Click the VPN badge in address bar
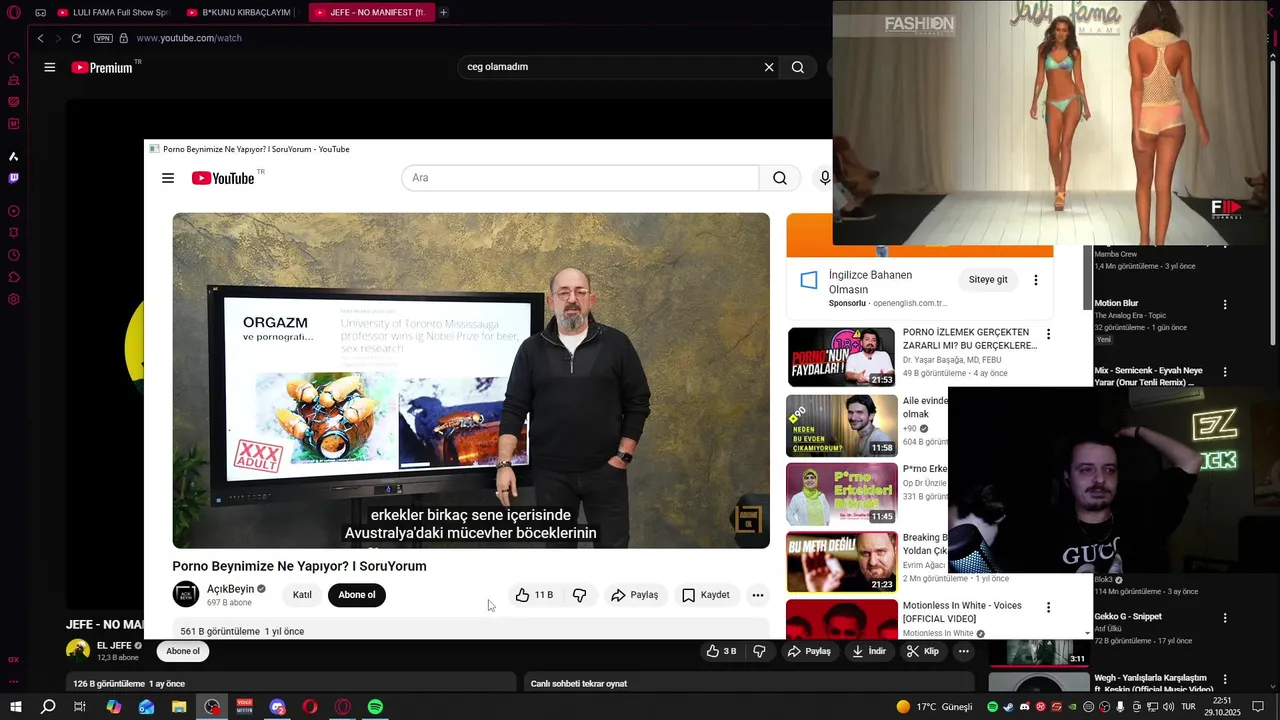 pyautogui.click(x=103, y=38)
